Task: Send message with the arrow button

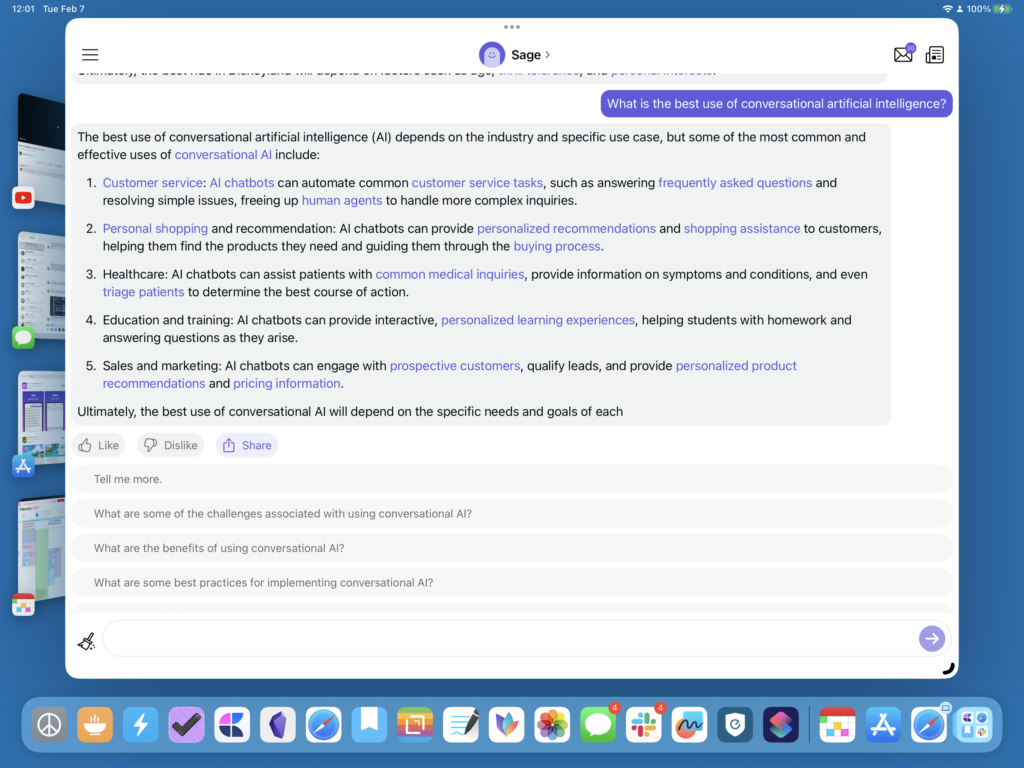Action: (932, 638)
